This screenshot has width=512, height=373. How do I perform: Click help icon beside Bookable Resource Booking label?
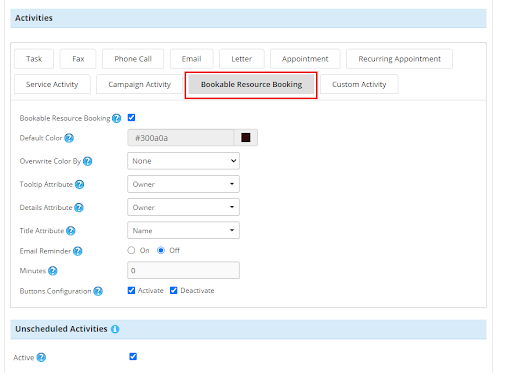[116, 118]
